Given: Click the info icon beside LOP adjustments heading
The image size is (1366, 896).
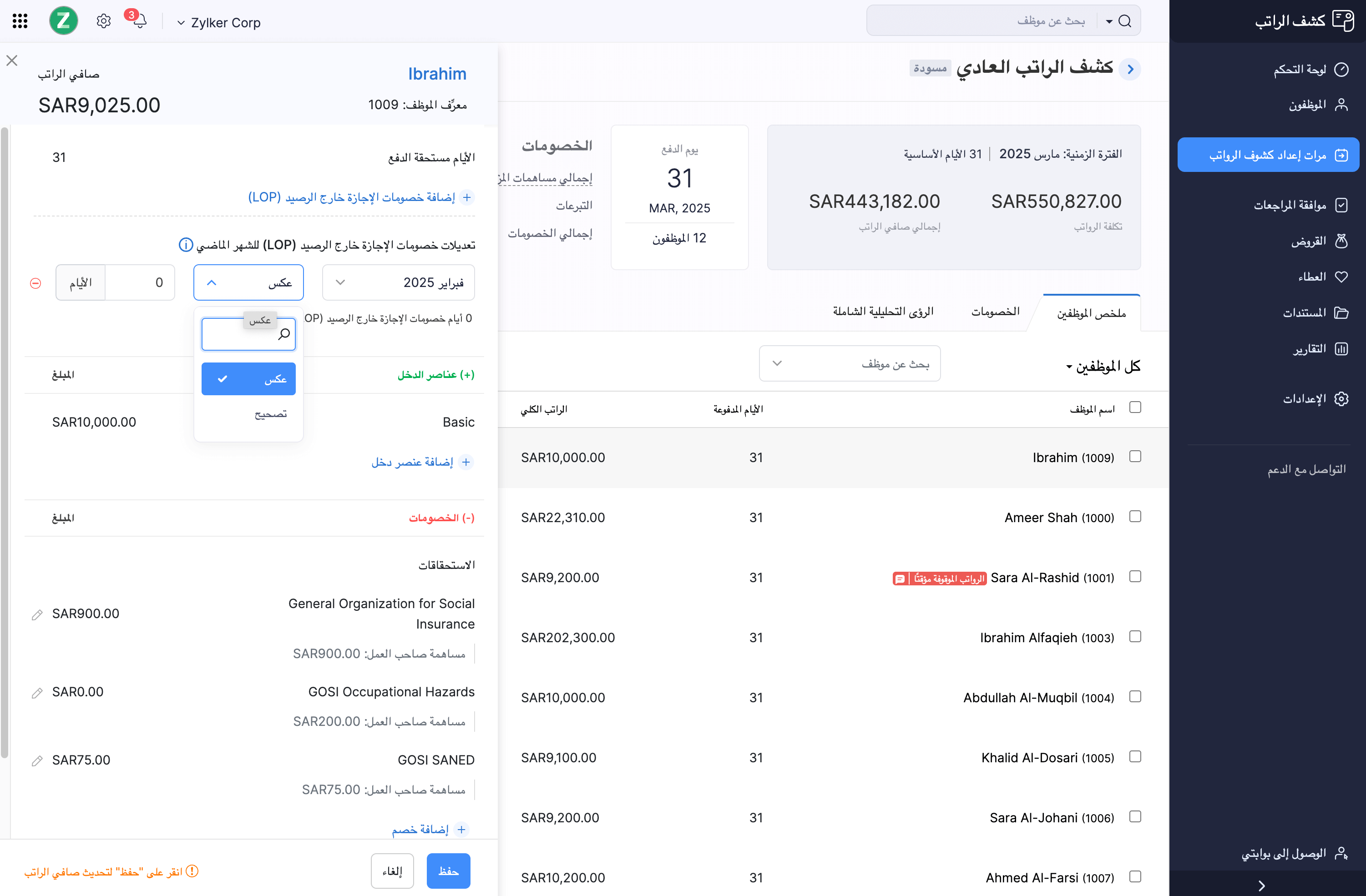Looking at the screenshot, I should [x=185, y=245].
